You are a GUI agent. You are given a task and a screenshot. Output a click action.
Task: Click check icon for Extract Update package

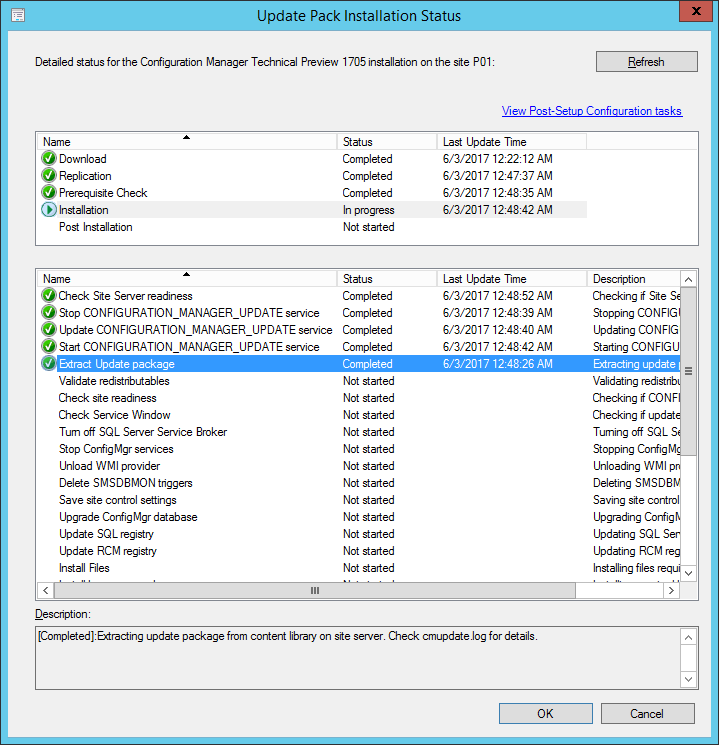click(x=48, y=363)
